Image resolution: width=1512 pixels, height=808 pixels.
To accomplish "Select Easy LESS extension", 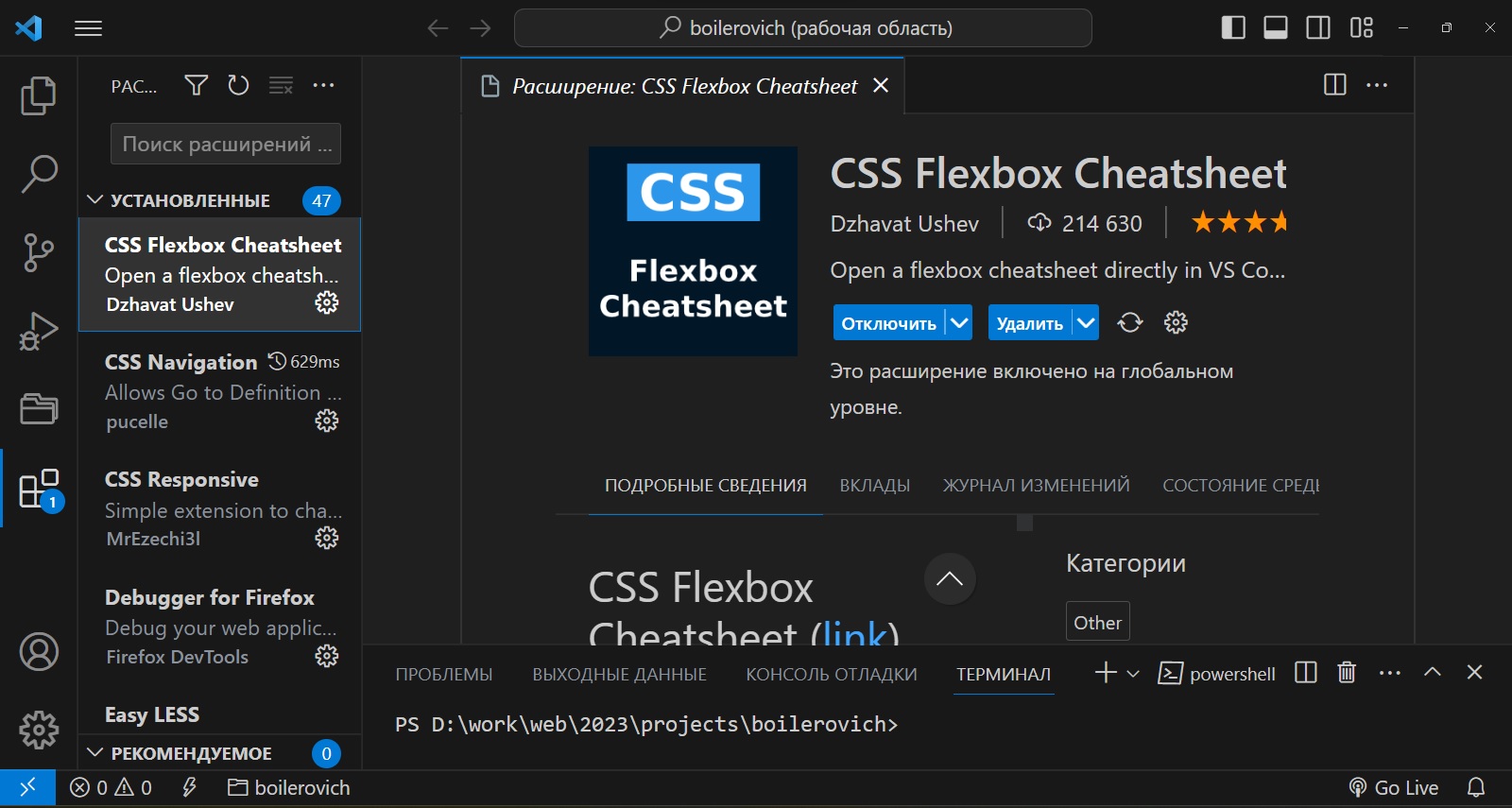I will [x=219, y=712].
